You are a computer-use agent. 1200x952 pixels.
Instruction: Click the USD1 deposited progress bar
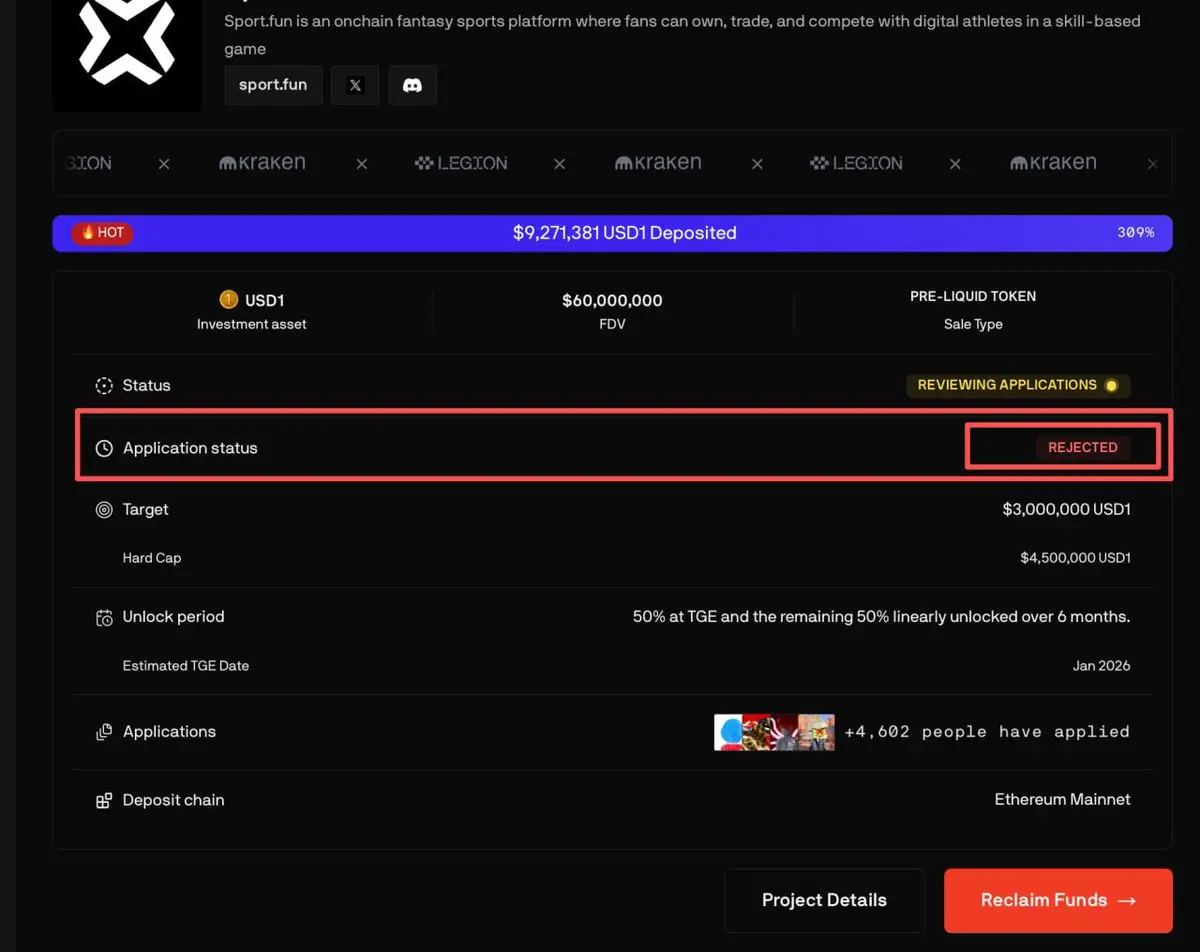(612, 233)
